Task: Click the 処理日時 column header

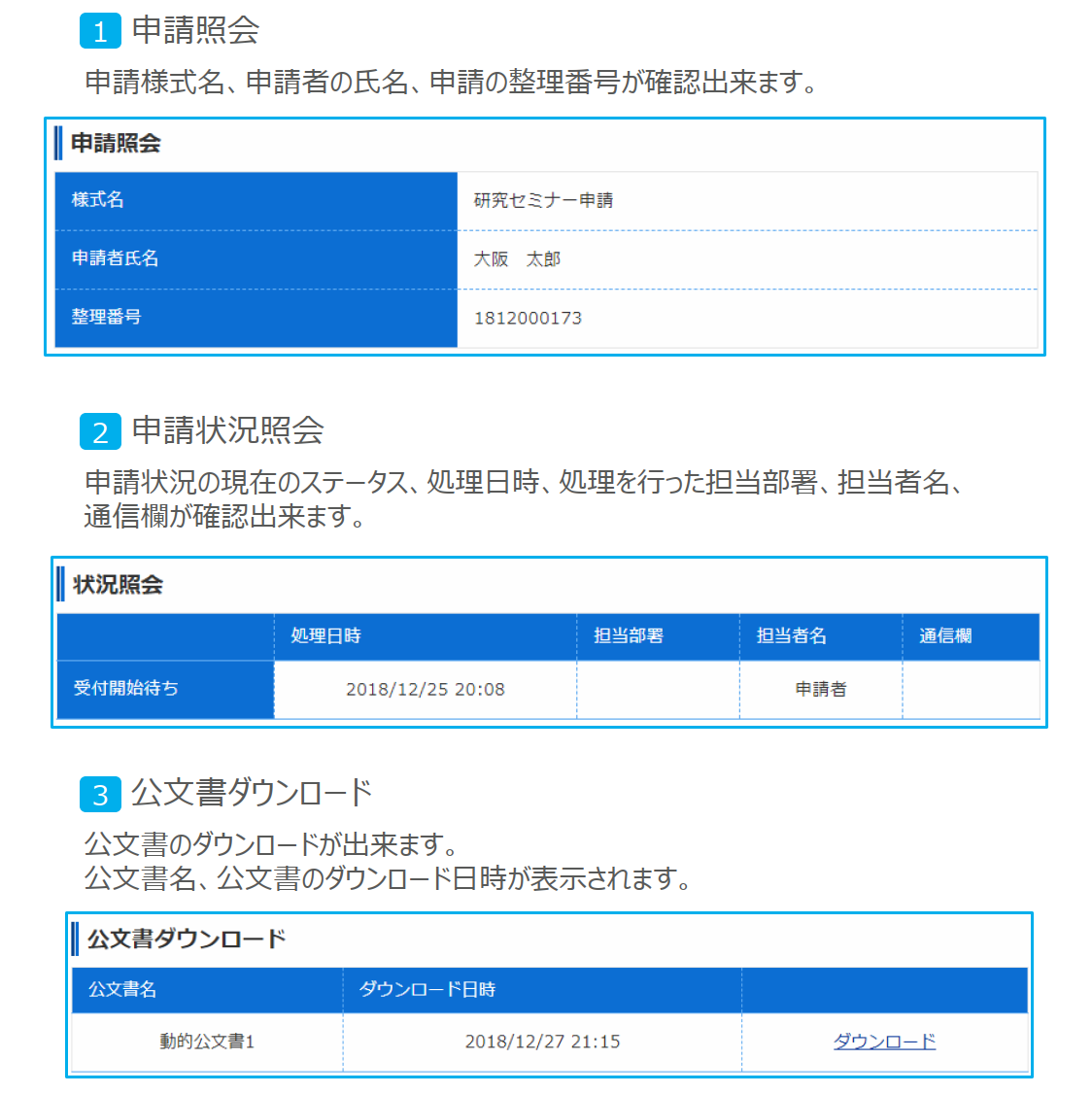Action: click(426, 636)
